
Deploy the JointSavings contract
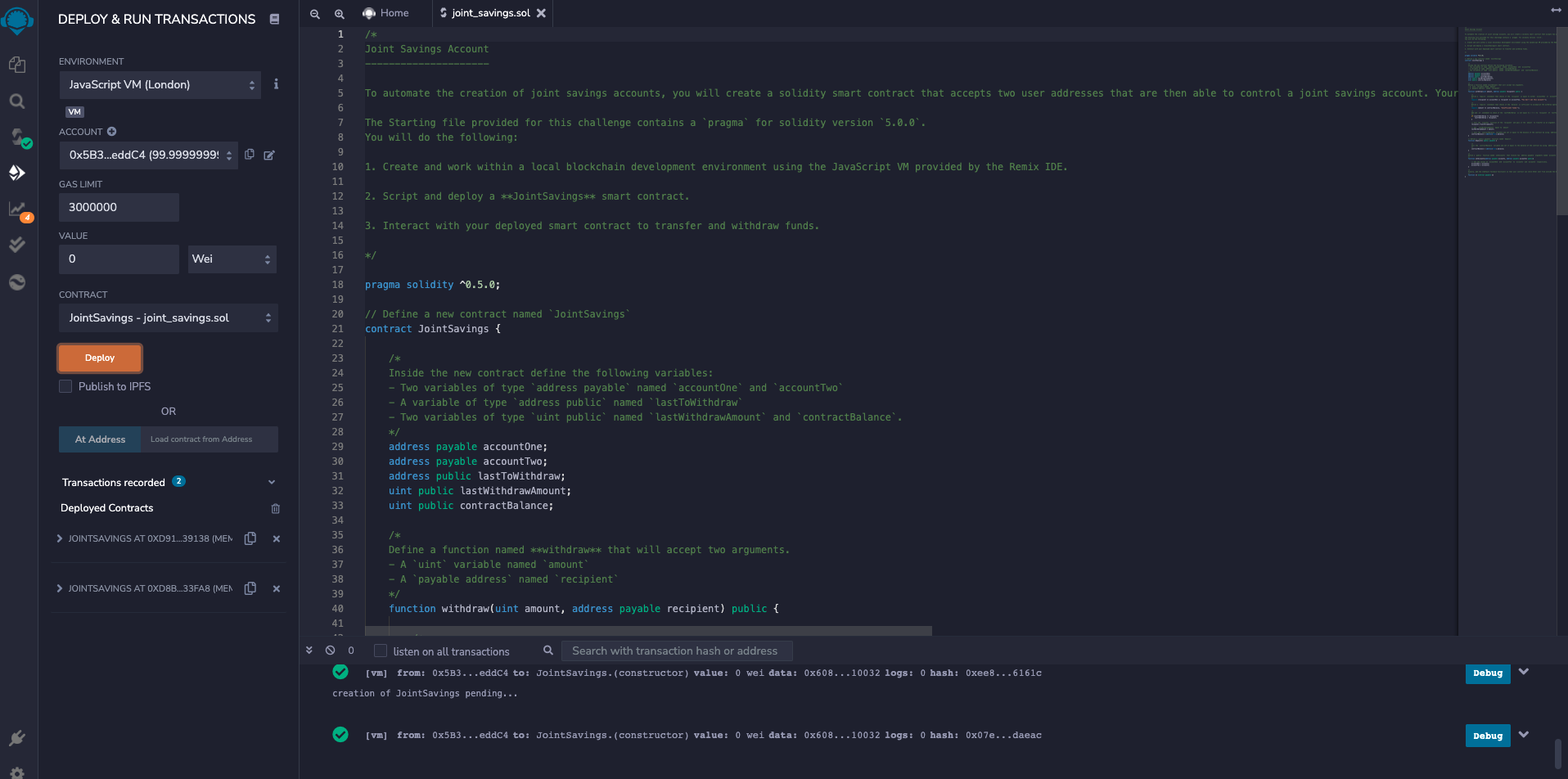99,358
